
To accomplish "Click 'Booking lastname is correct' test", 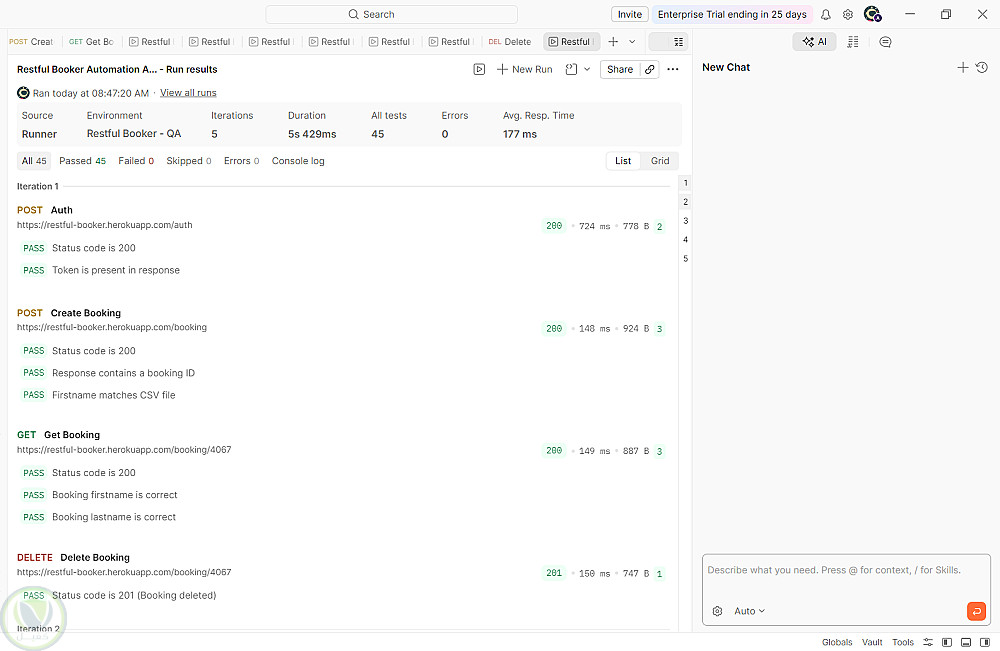I will point(114,517).
